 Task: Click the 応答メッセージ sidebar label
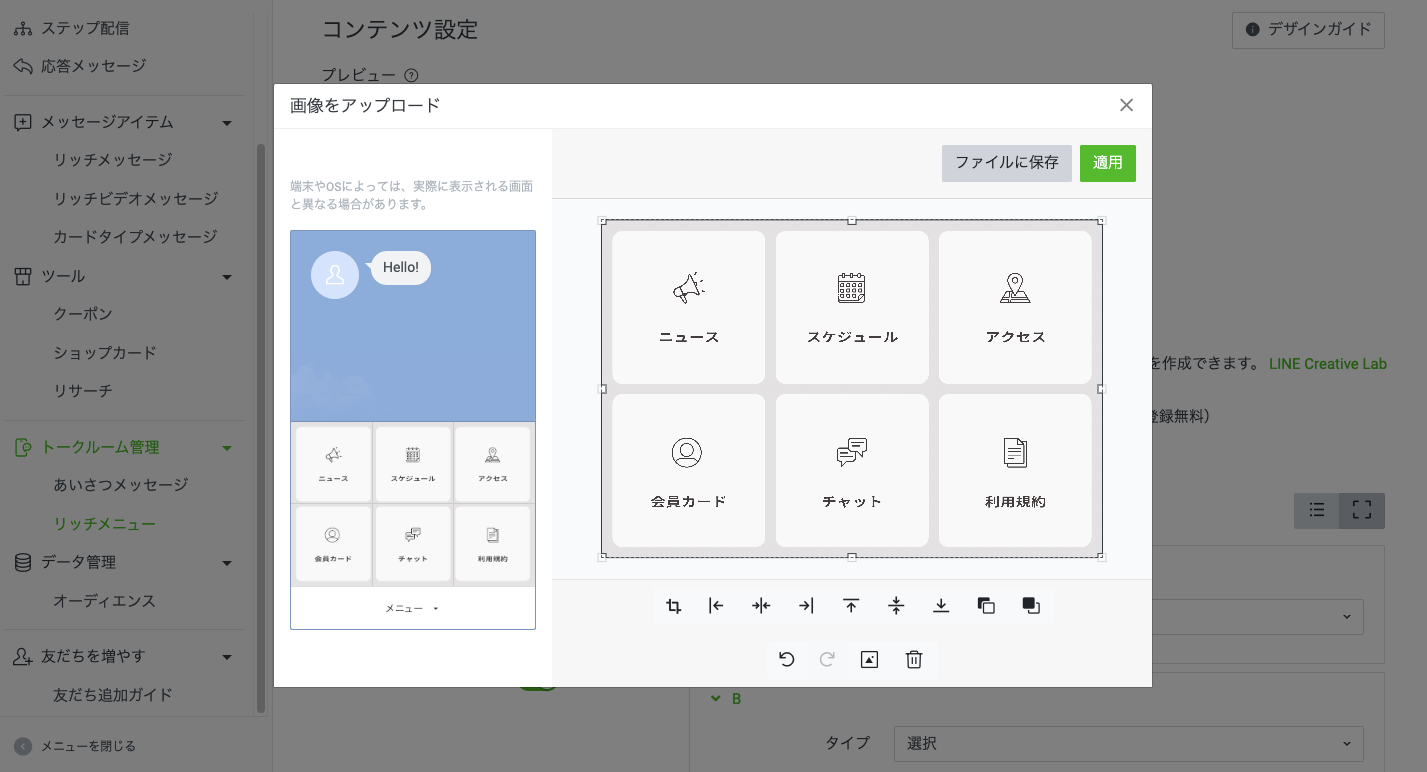[94, 66]
